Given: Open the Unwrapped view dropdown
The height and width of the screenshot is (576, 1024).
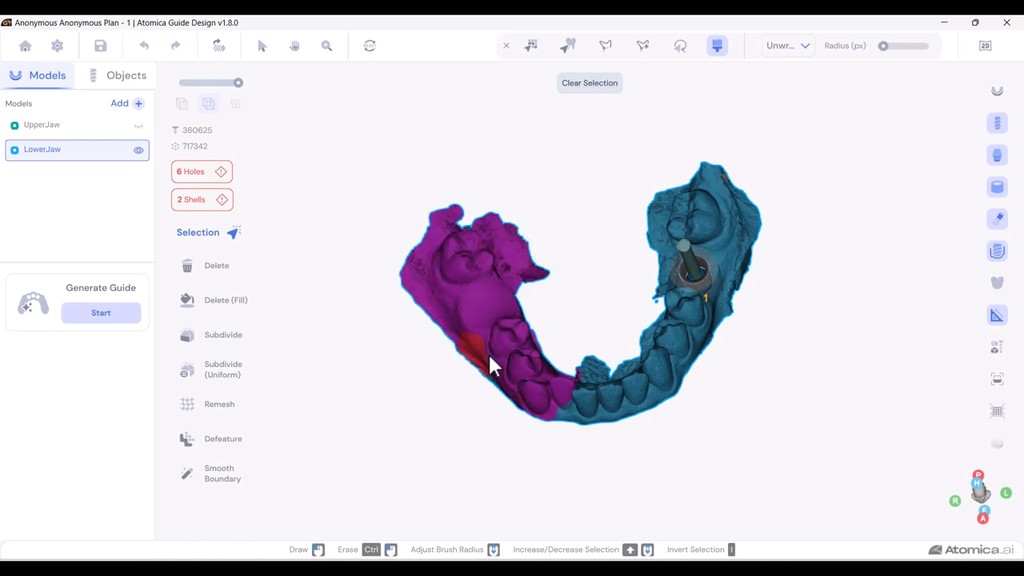Looking at the screenshot, I should tap(785, 45).
